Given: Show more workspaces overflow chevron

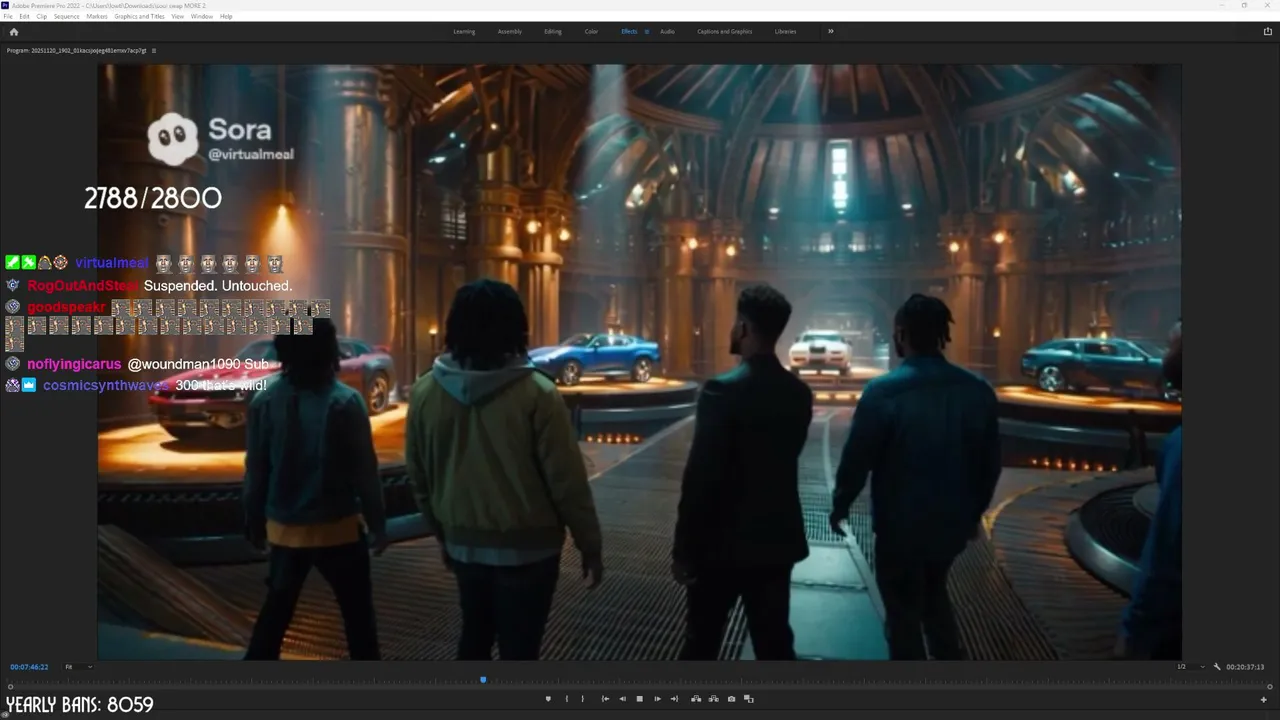Looking at the screenshot, I should tap(830, 32).
